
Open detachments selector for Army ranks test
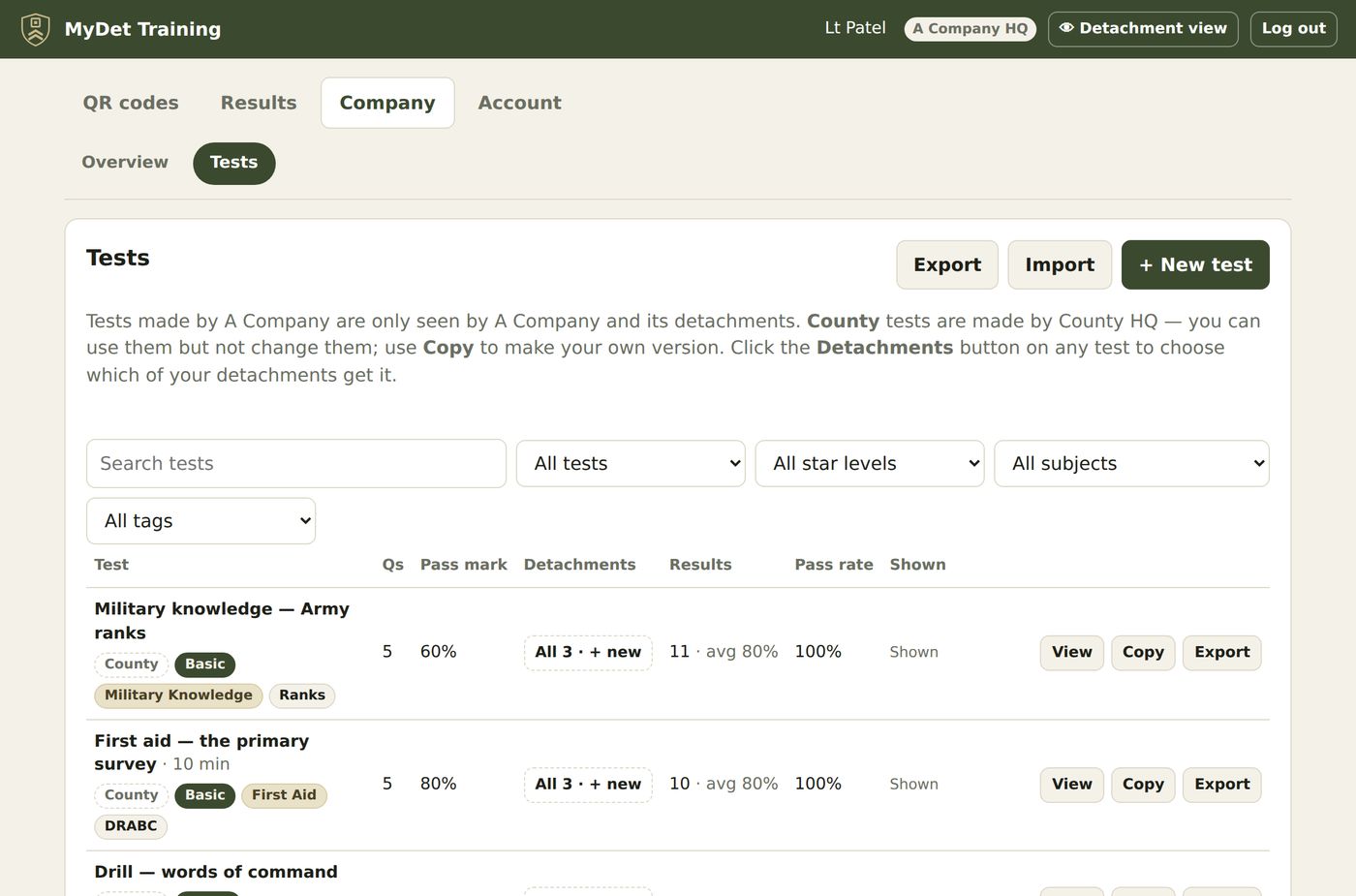coord(588,653)
